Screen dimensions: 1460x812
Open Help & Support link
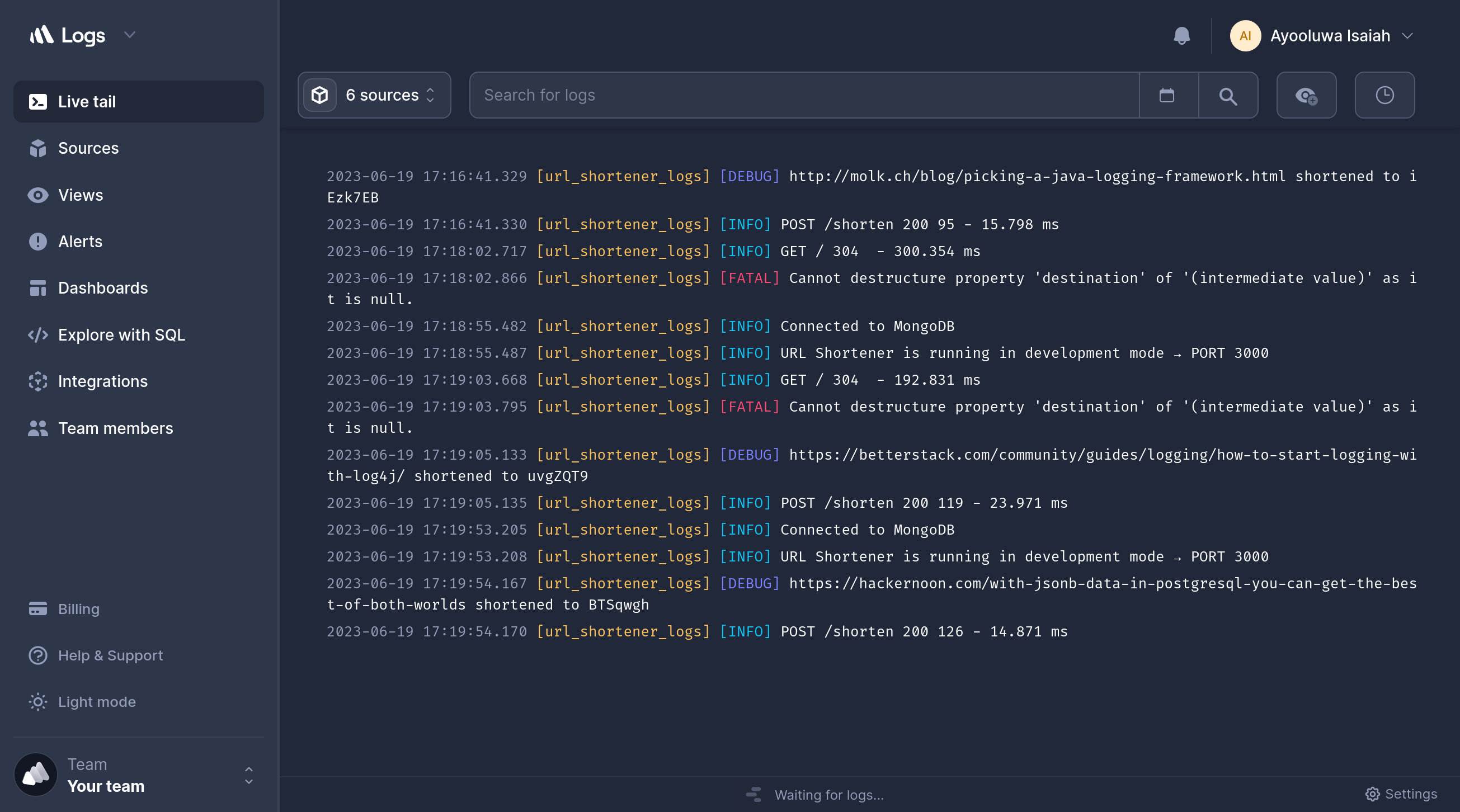(111, 655)
